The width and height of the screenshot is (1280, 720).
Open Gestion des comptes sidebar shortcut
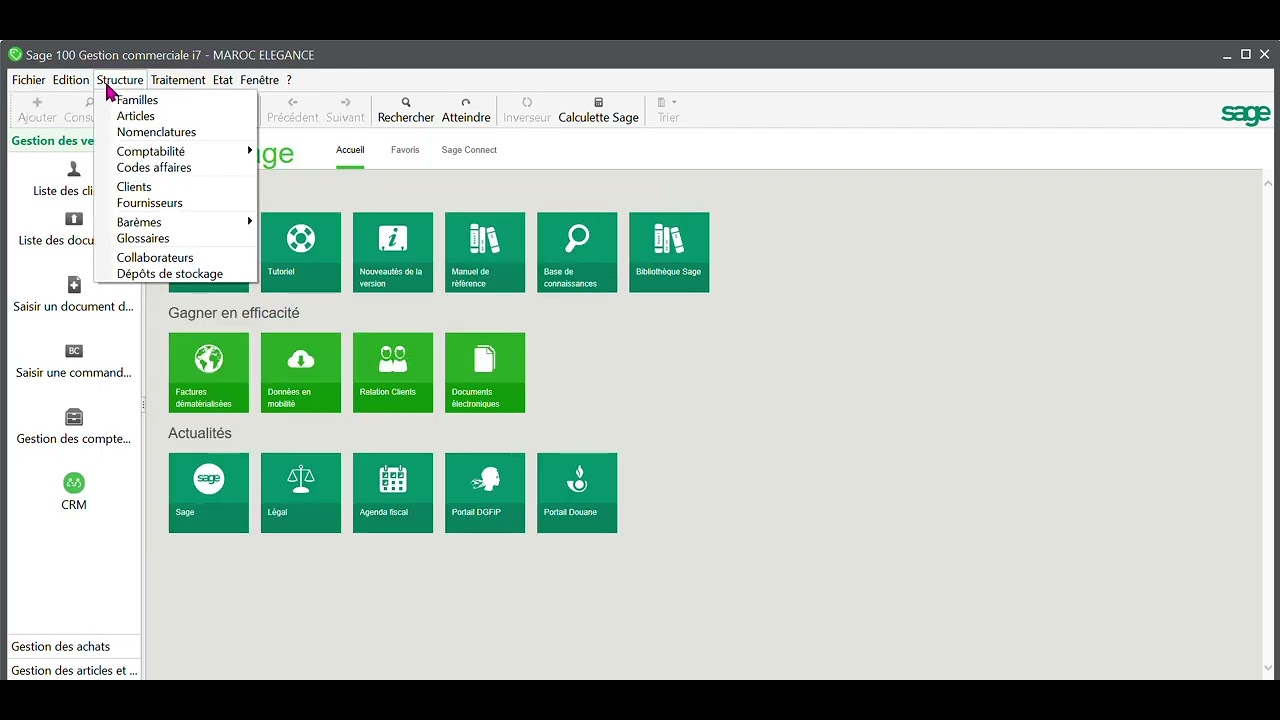coord(74,426)
